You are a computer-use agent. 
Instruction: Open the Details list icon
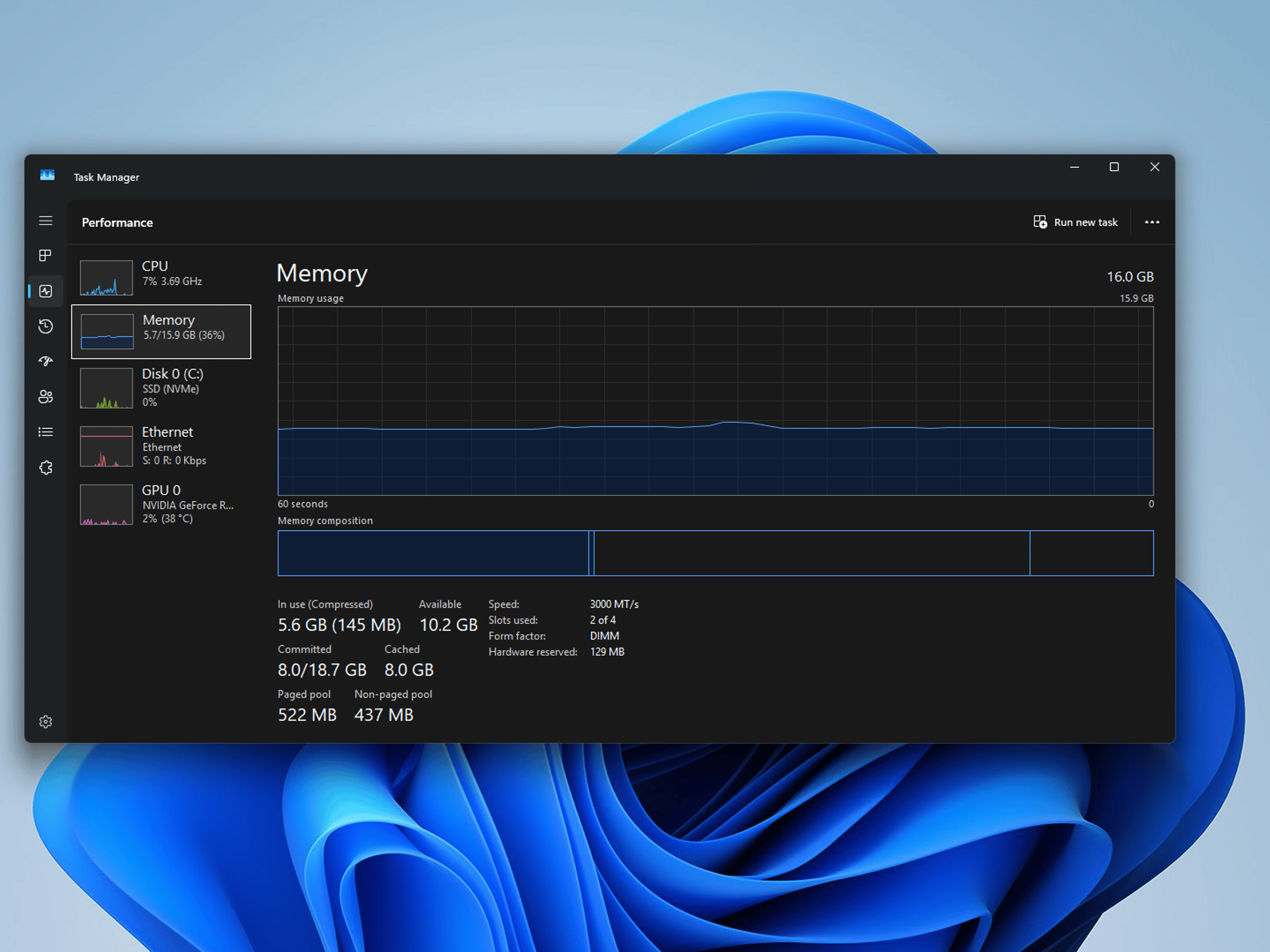click(x=45, y=432)
